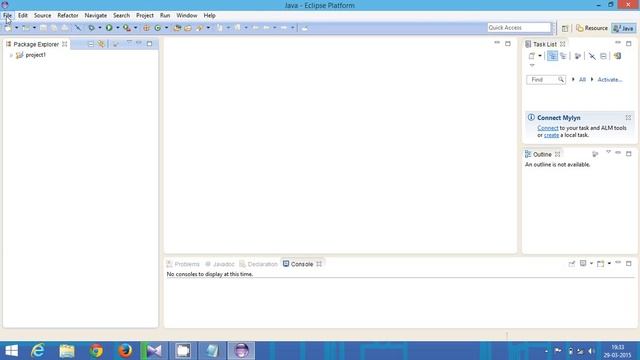
Task: Click Focus on Workweek icon in Task List
Action: [578, 56]
